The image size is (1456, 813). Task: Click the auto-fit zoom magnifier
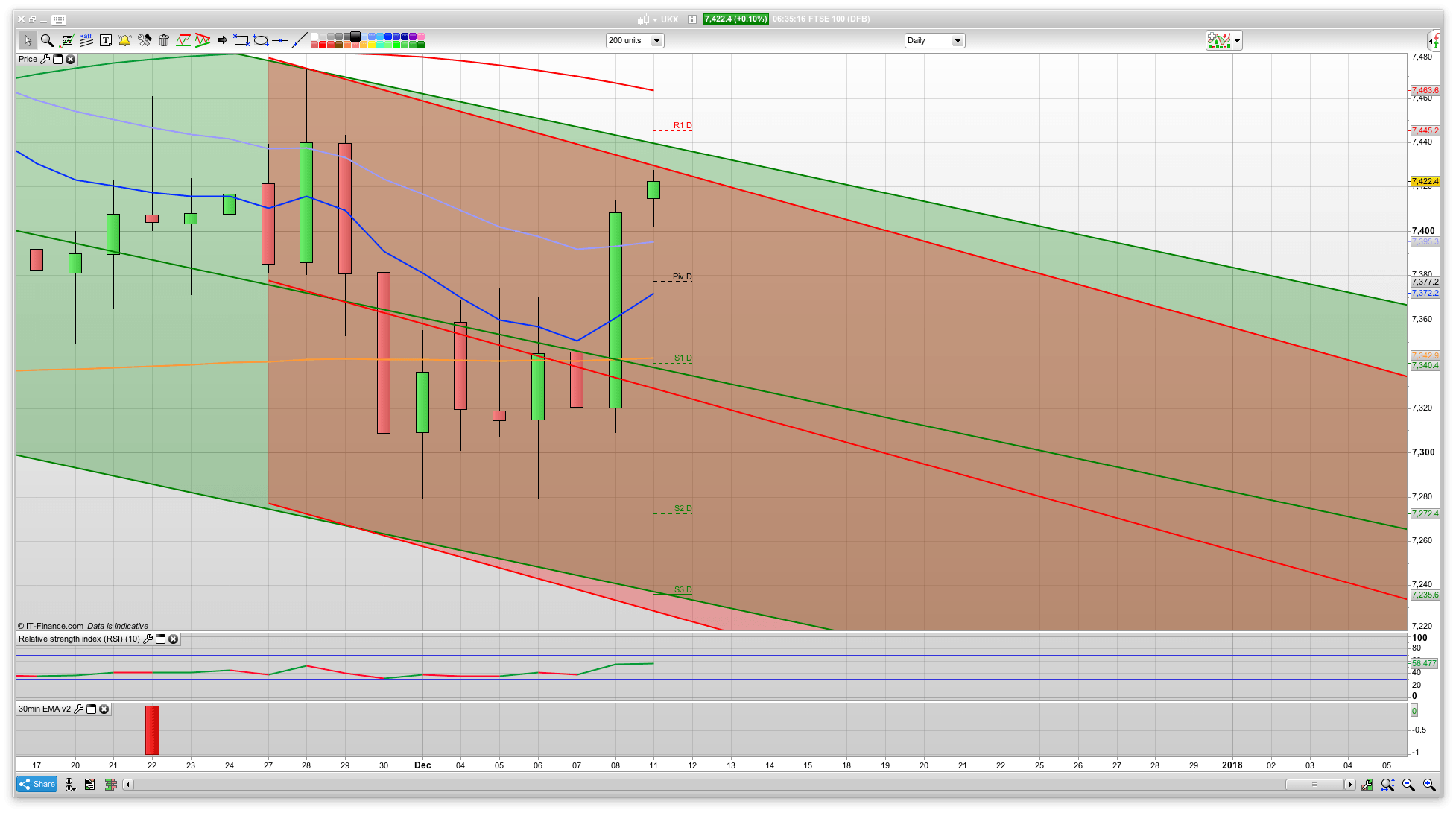point(1387,785)
